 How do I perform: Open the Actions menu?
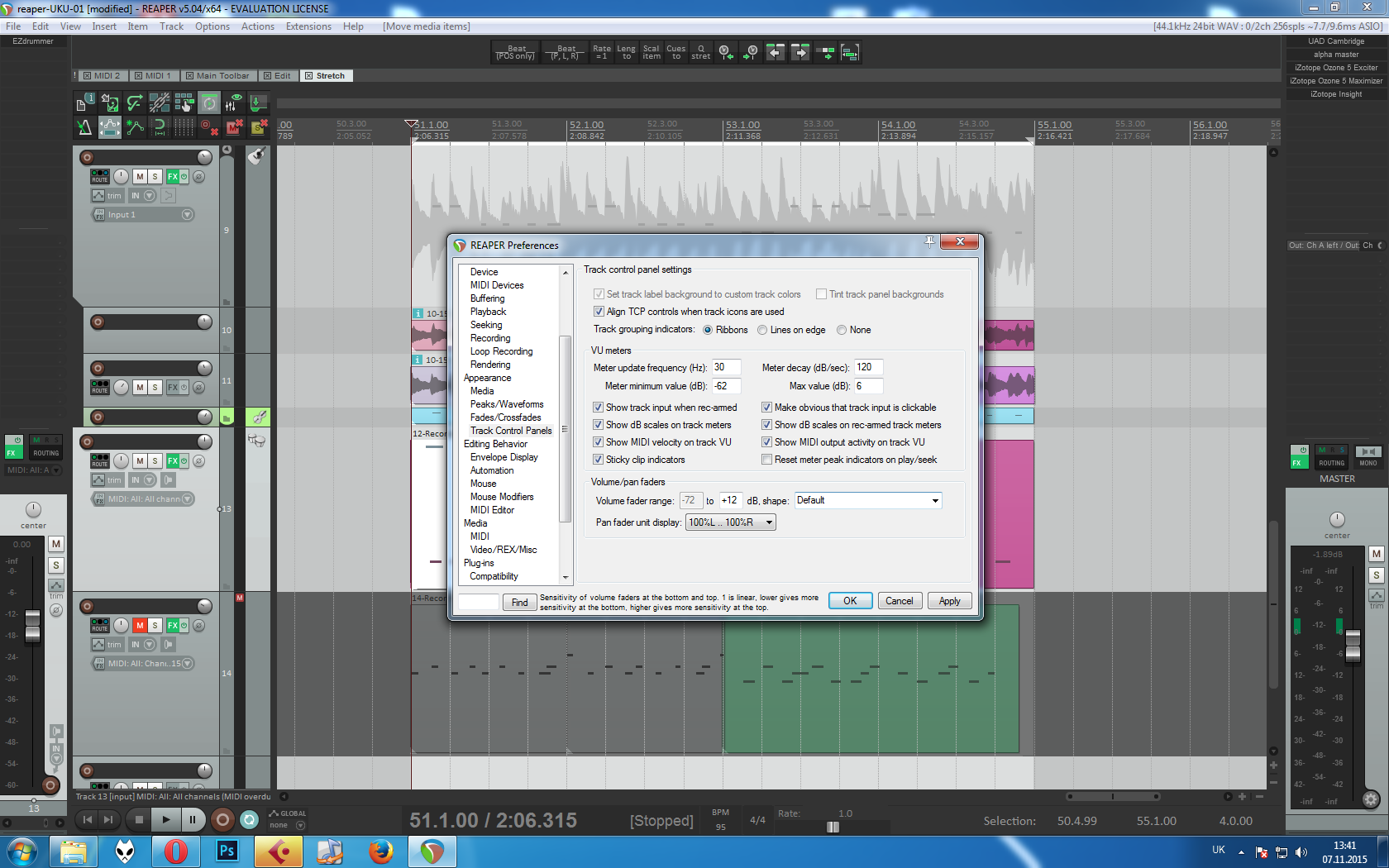click(x=258, y=26)
